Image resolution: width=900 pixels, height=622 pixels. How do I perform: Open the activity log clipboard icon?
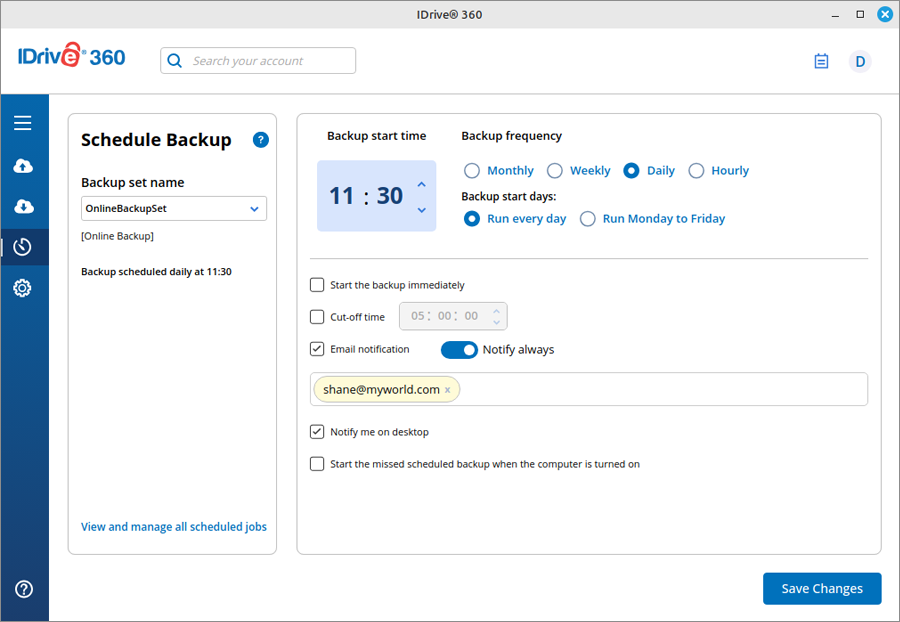pos(821,61)
